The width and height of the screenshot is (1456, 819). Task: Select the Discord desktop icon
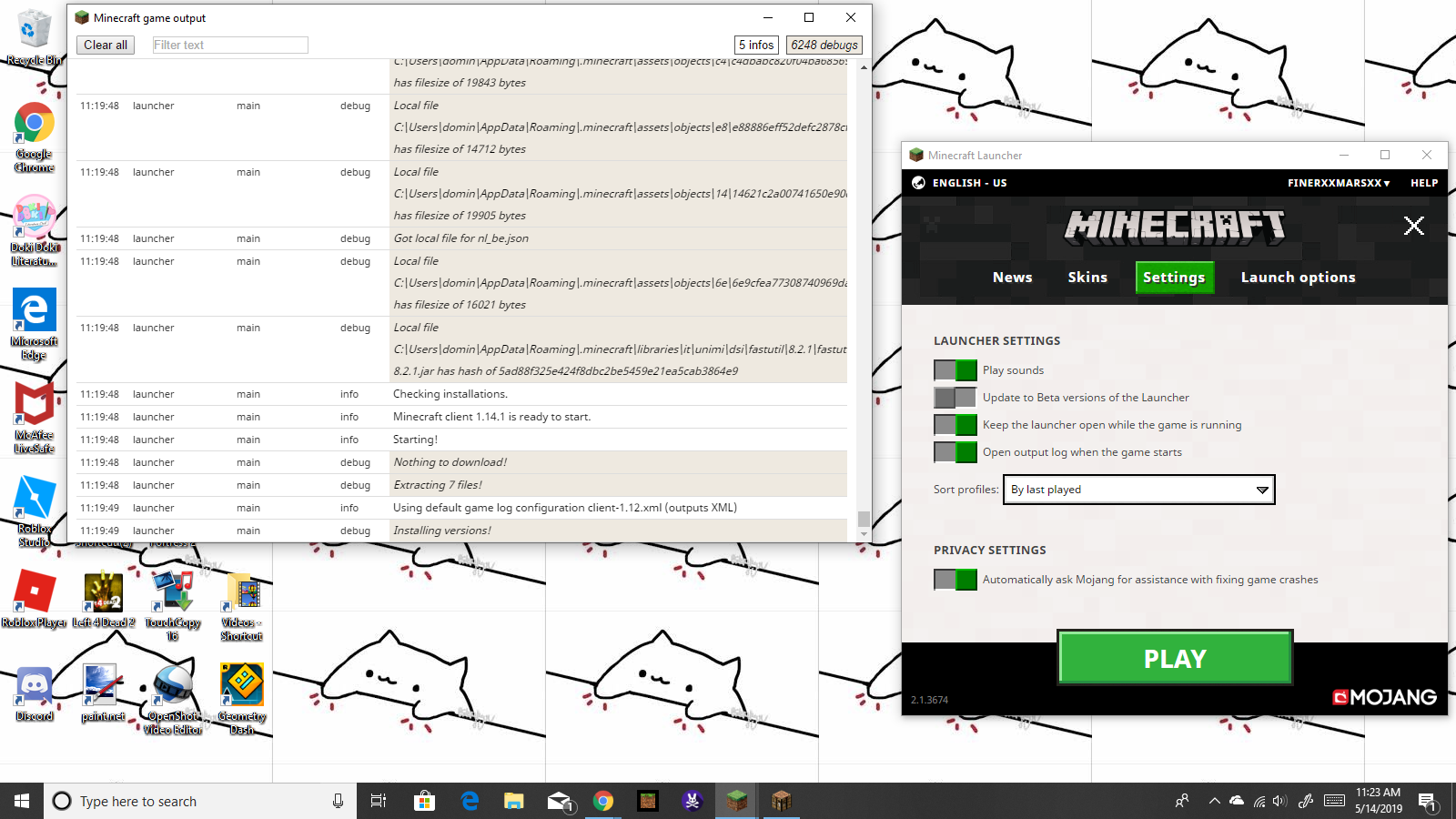[34, 693]
